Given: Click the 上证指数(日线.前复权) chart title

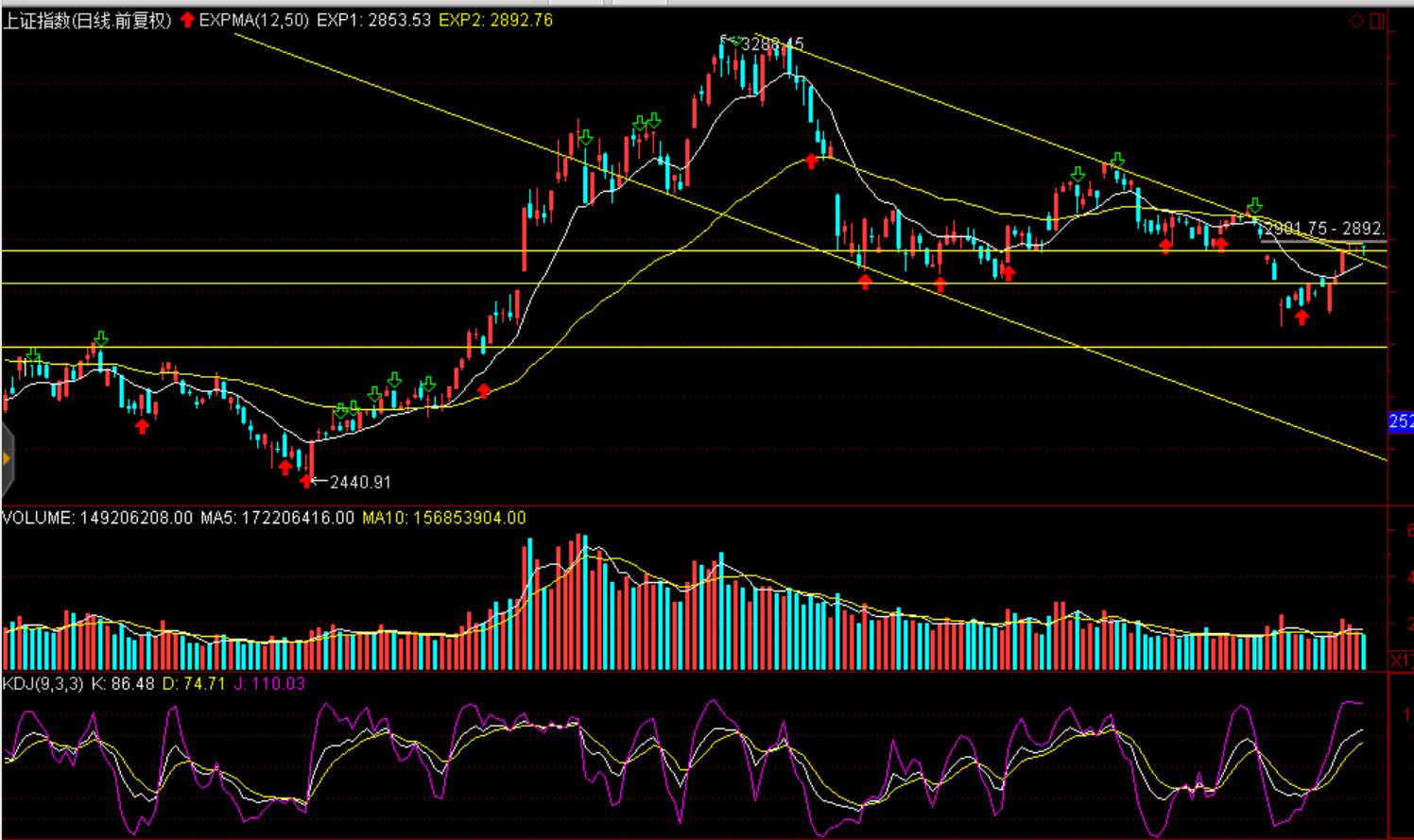Looking at the screenshot, I should point(87,20).
